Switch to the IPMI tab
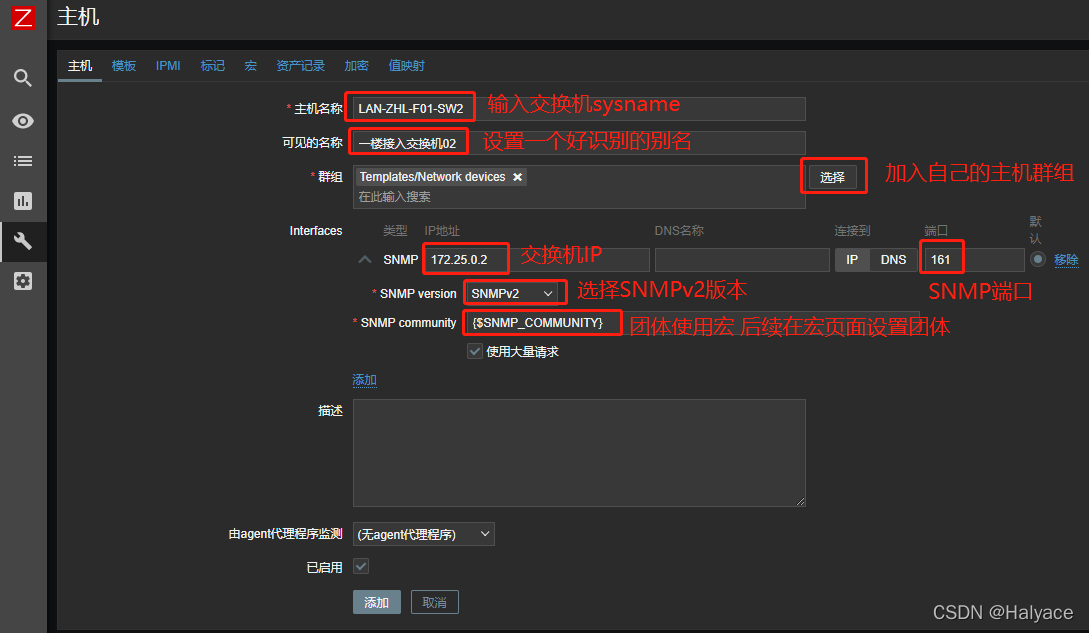This screenshot has height=633, width=1089. coord(168,66)
